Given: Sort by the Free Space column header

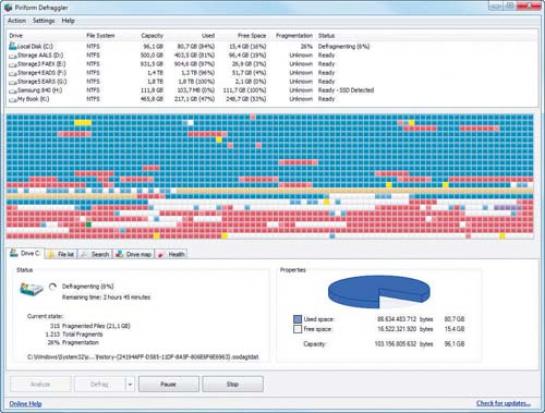Looking at the screenshot, I should 252,35.
